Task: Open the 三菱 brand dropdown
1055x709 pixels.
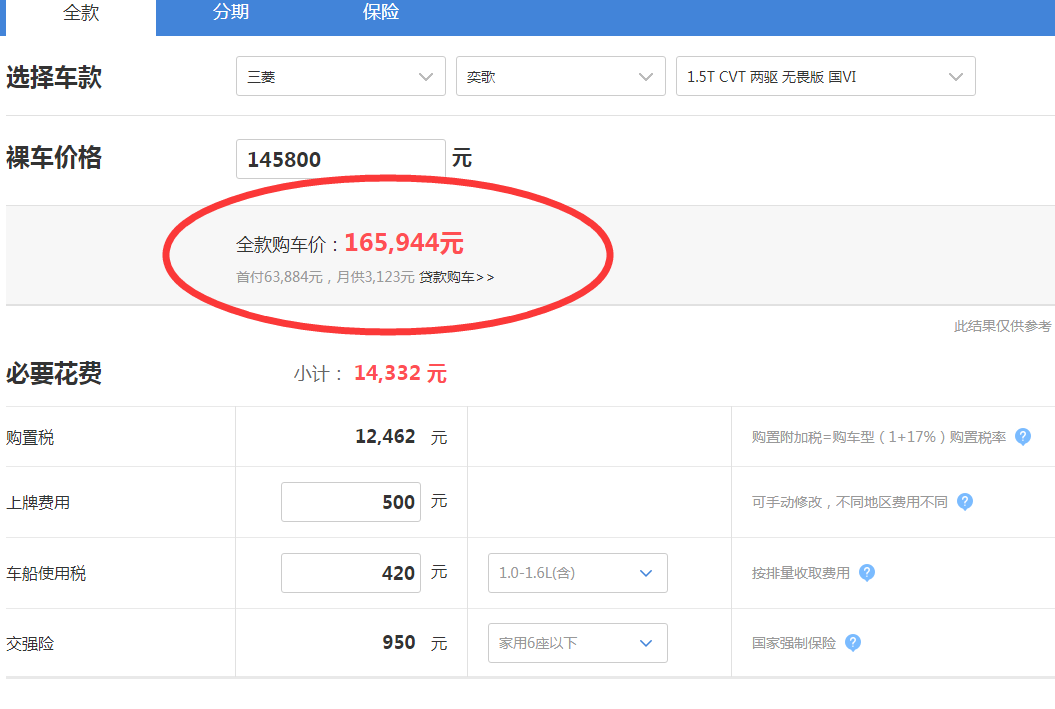Action: [x=340, y=76]
